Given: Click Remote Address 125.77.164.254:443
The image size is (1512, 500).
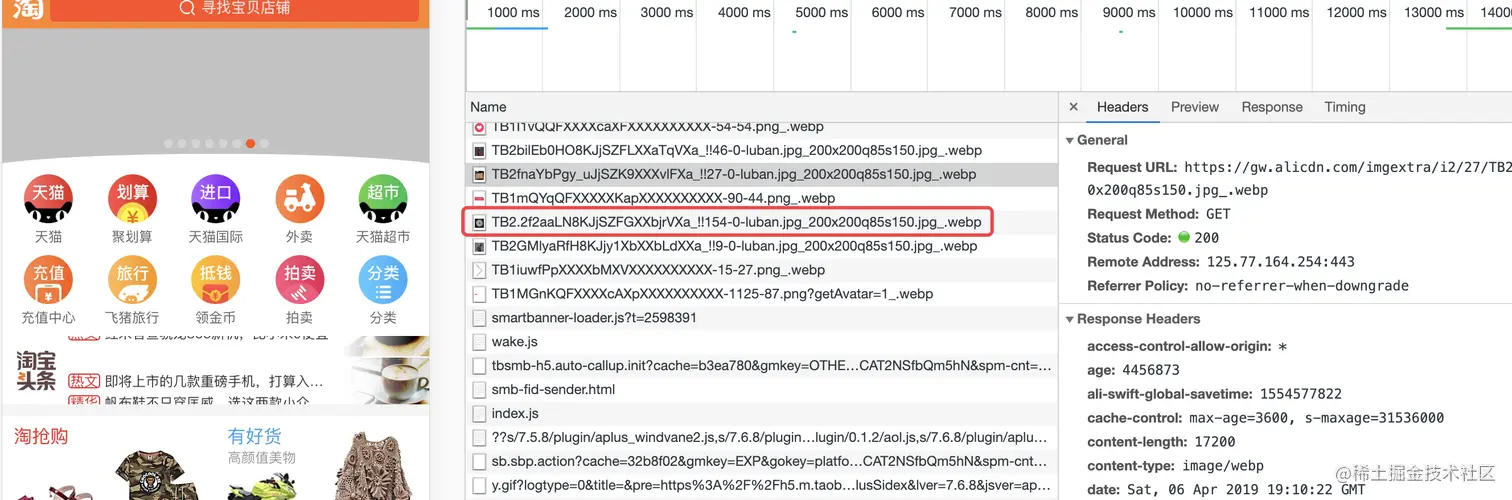Looking at the screenshot, I should coord(1280,262).
